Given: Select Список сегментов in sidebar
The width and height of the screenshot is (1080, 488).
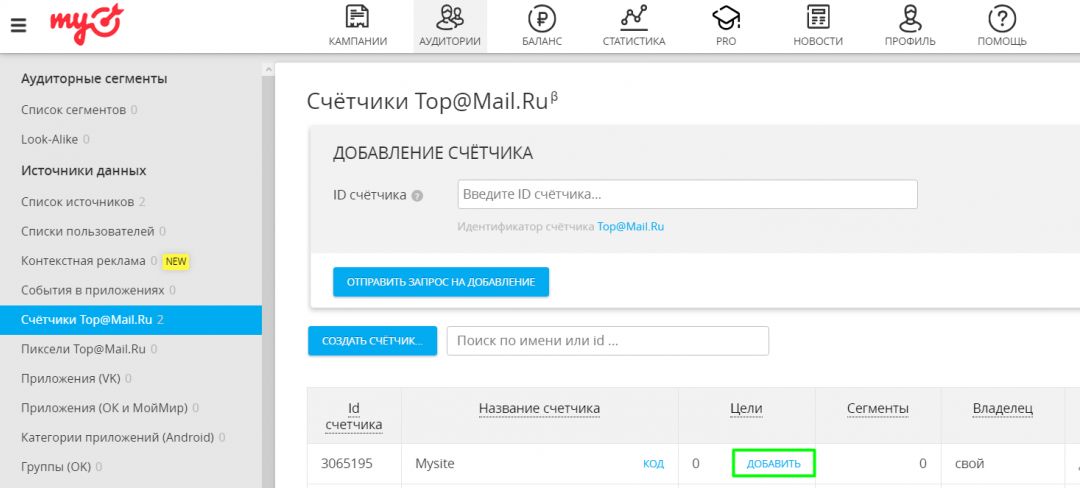Looking at the screenshot, I should [74, 109].
